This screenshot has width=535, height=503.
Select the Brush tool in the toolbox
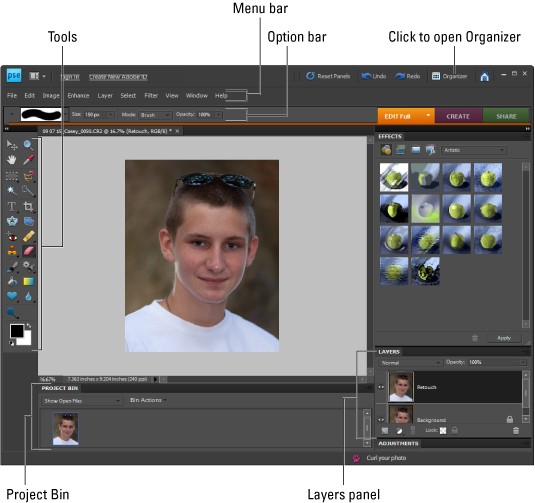12,266
